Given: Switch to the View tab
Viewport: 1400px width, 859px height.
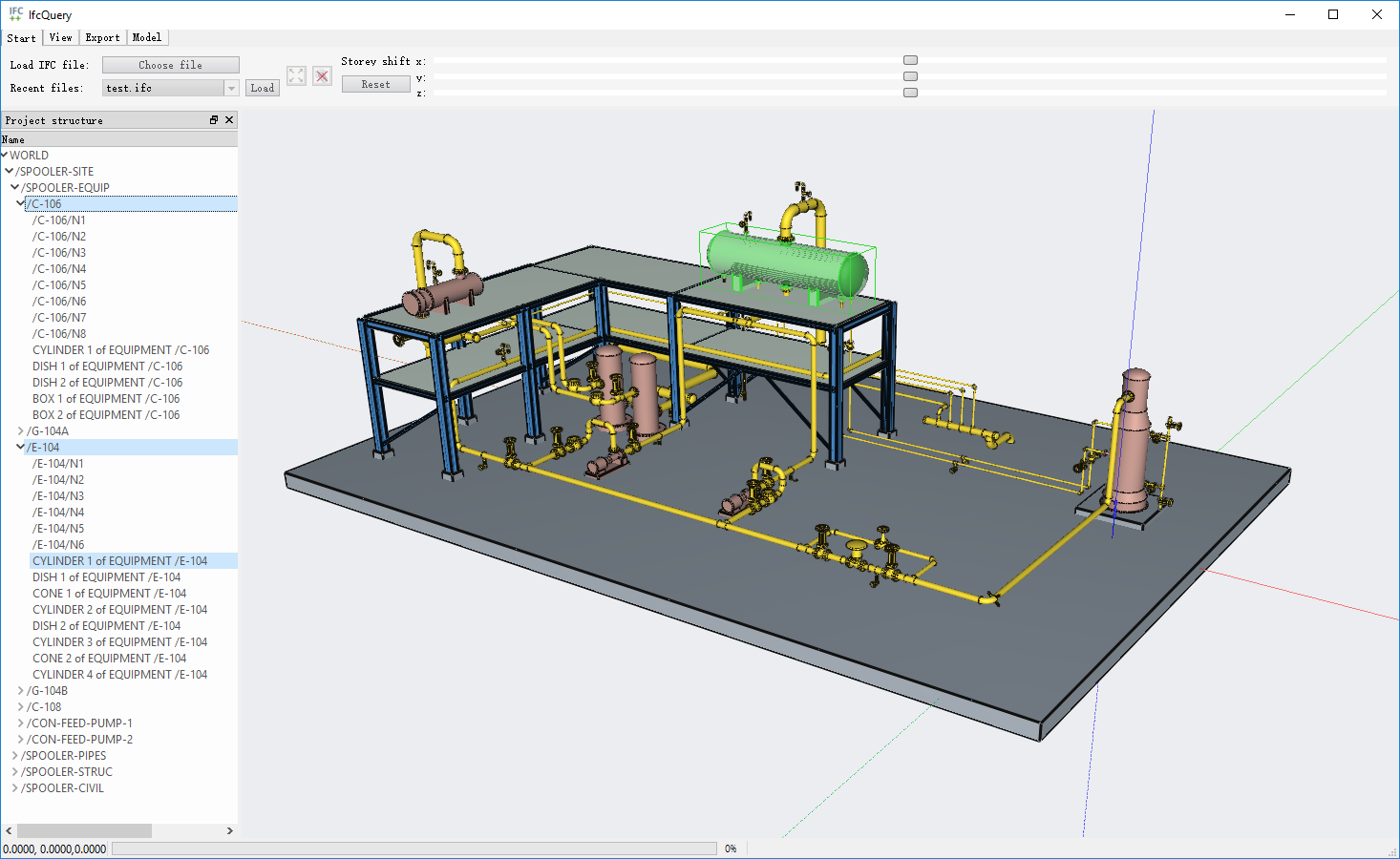Looking at the screenshot, I should [x=60, y=38].
